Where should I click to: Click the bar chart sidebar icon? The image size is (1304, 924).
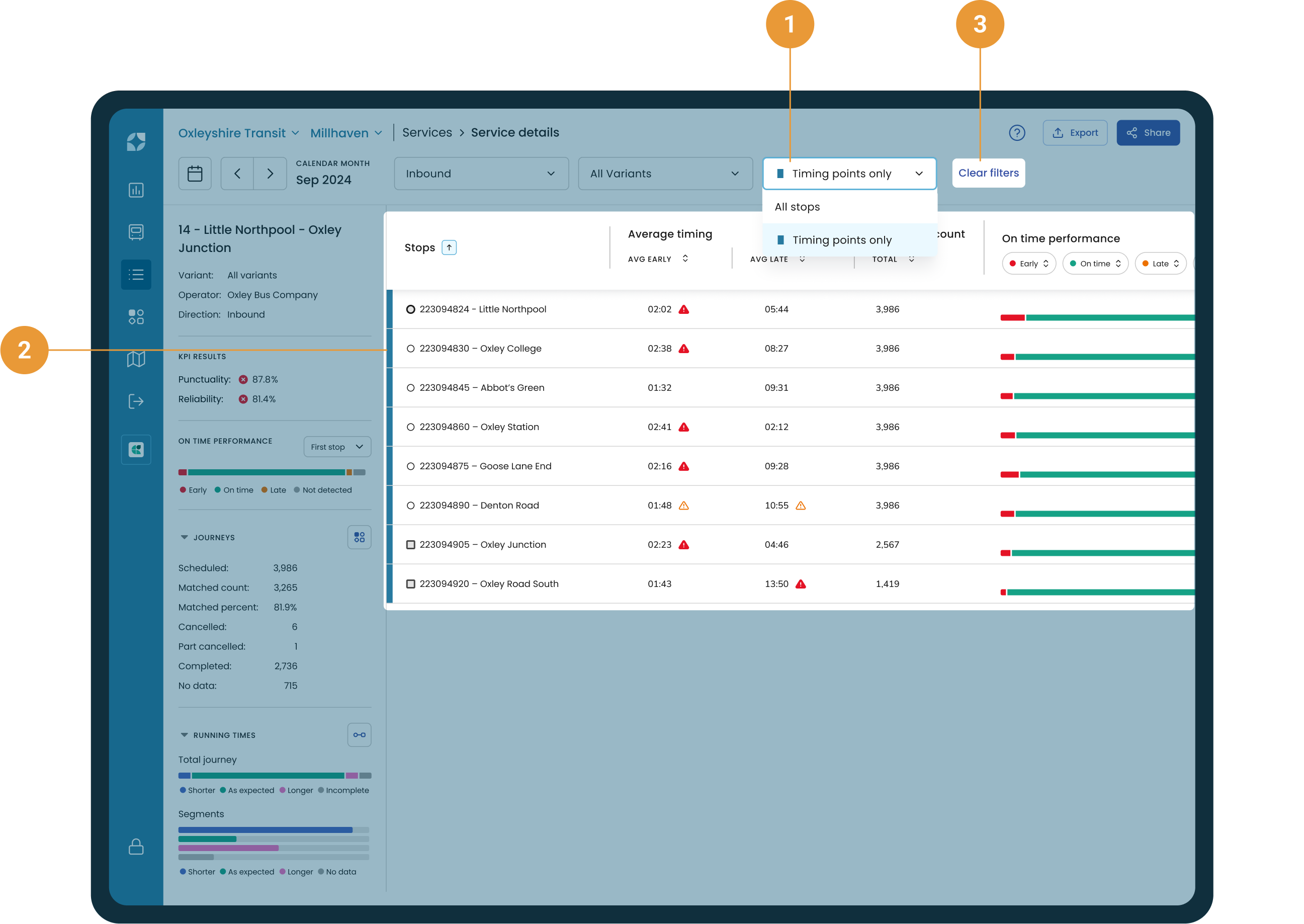tap(136, 190)
